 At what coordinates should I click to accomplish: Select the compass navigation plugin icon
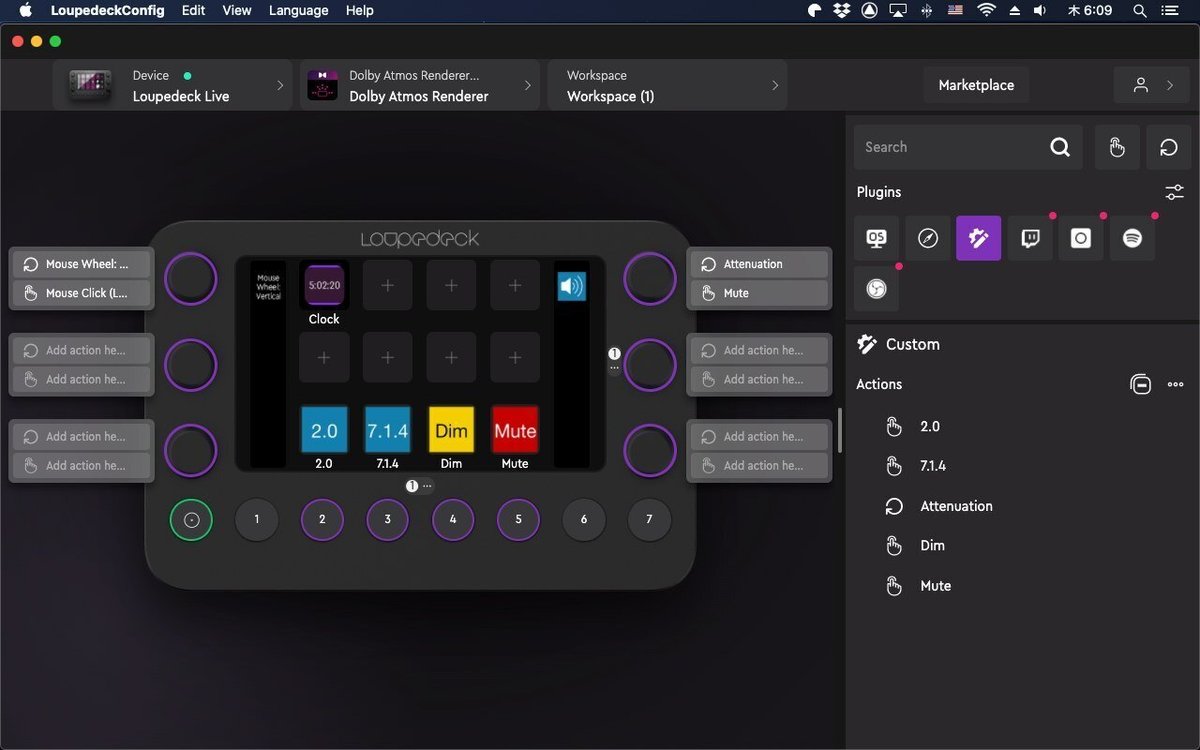928,238
